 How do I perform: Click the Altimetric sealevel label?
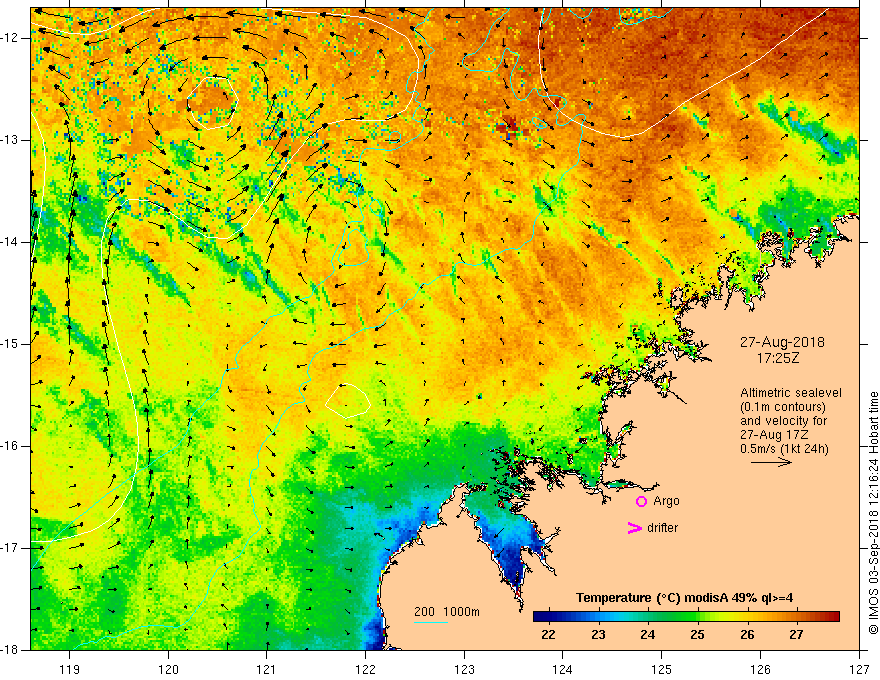(791, 393)
